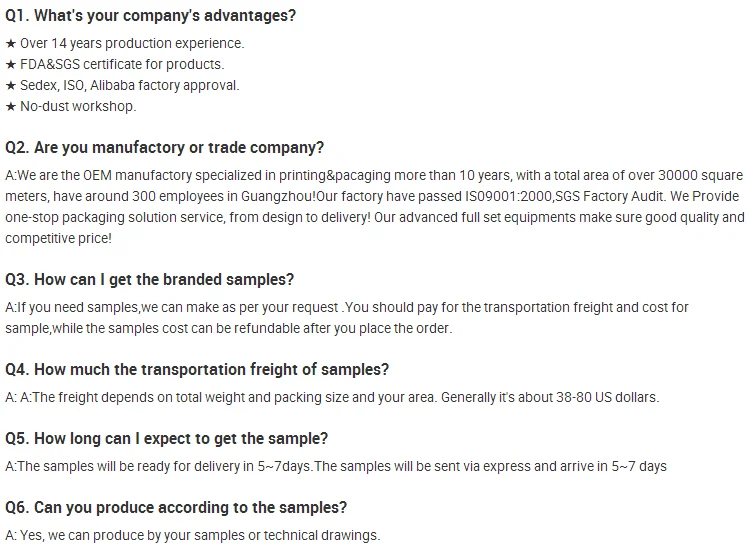Viewport: 750px width, 545px height.
Task: Select the 'Q3. How can I get the branded samples?' heading
Action: (150, 280)
